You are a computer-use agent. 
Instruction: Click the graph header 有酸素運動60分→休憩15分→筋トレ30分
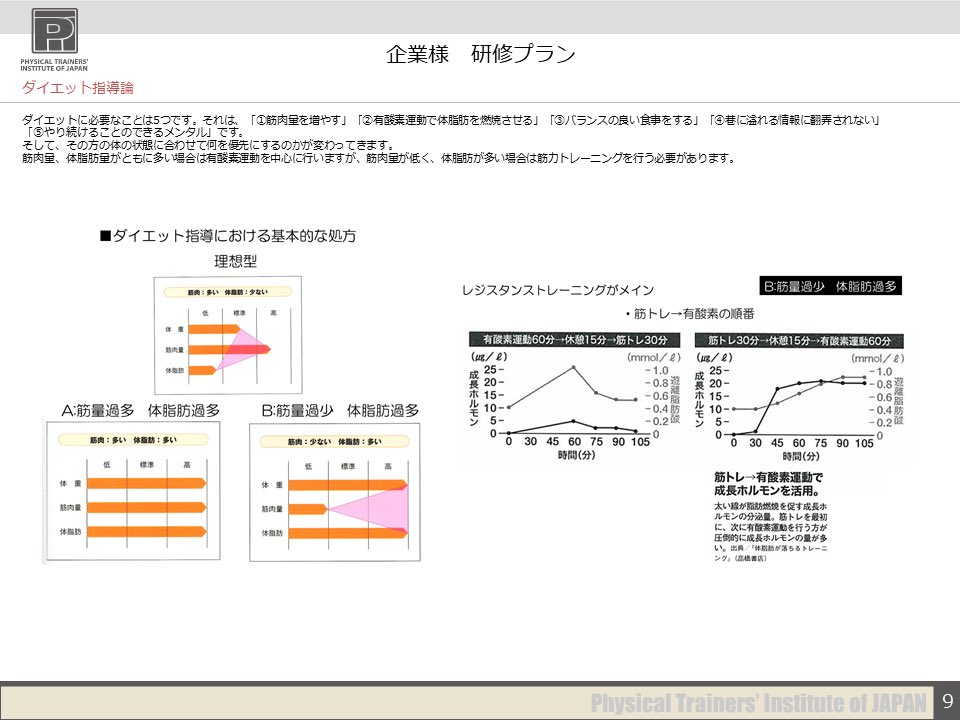coord(574,340)
